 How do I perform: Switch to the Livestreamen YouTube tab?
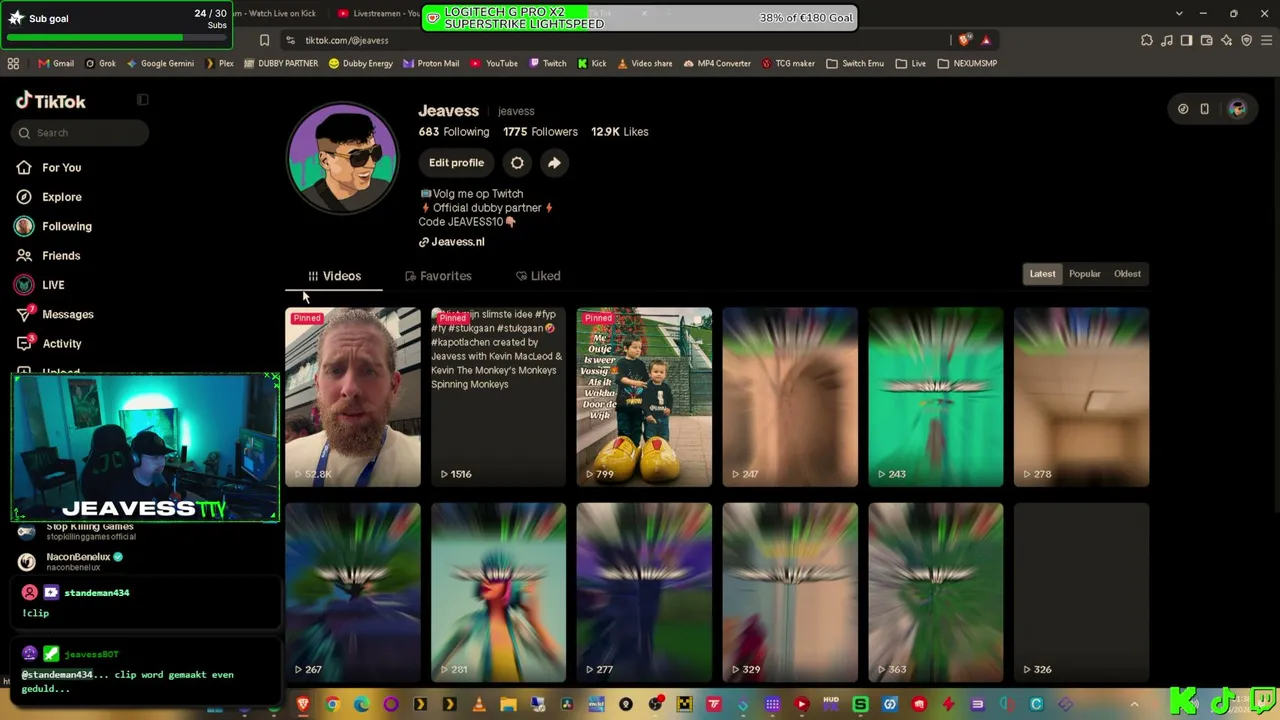pyautogui.click(x=378, y=13)
